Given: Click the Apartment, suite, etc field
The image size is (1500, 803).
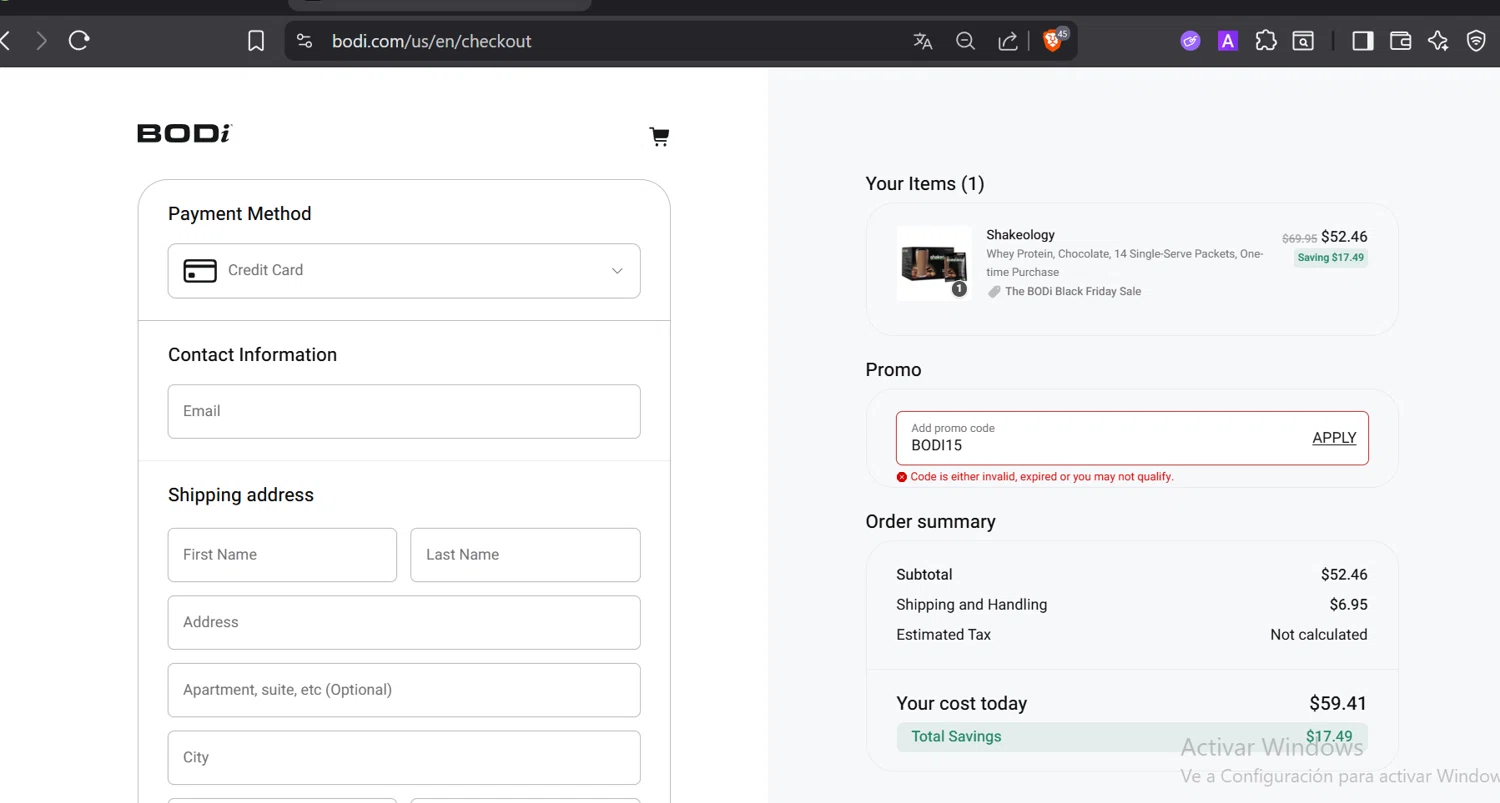Looking at the screenshot, I should (404, 690).
